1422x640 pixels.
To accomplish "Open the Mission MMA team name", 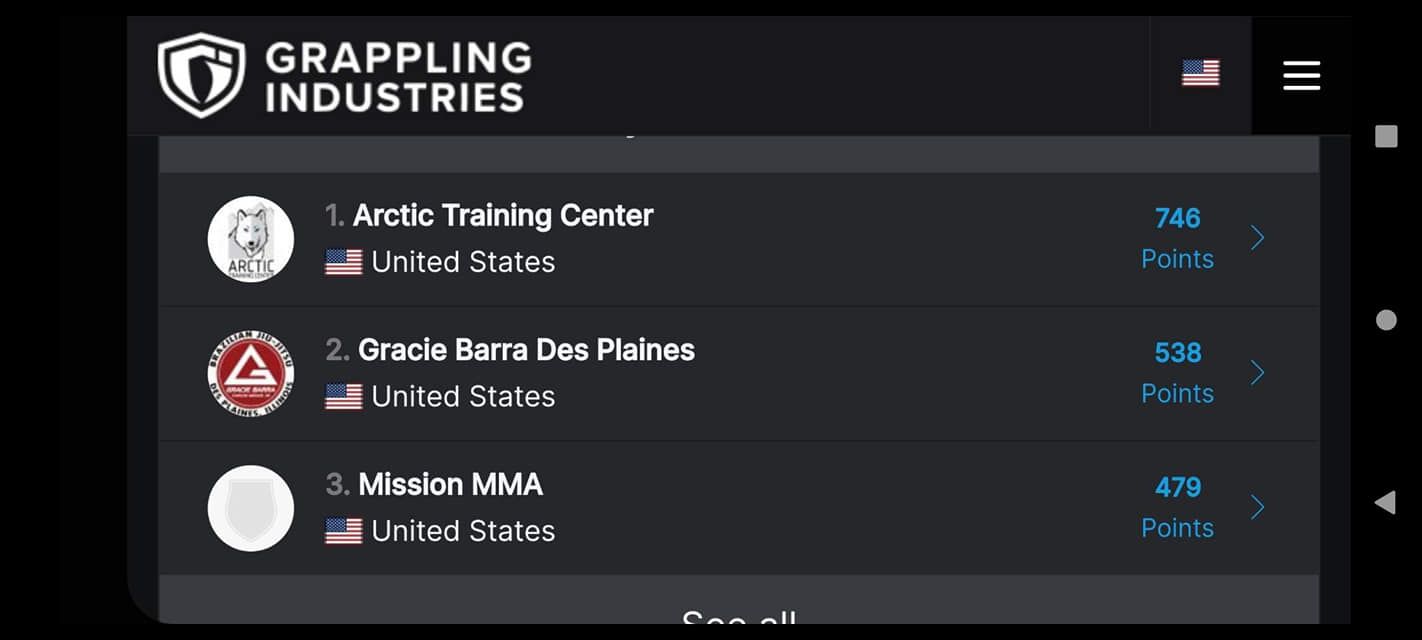I will pos(450,485).
